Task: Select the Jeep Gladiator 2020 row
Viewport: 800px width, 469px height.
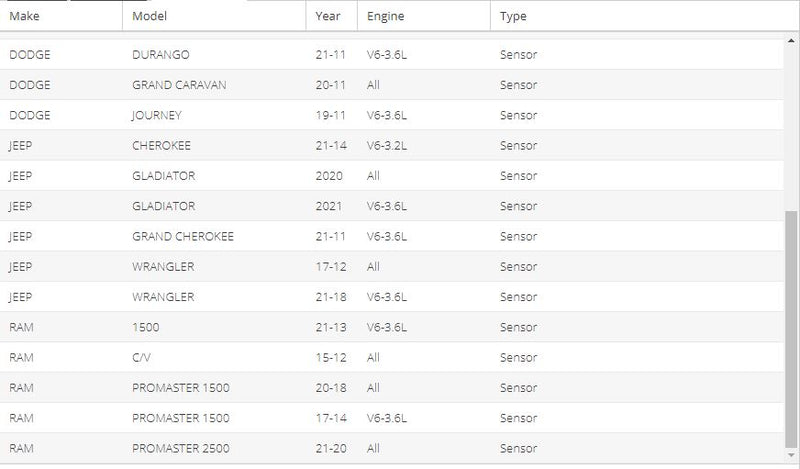Action: coord(392,176)
